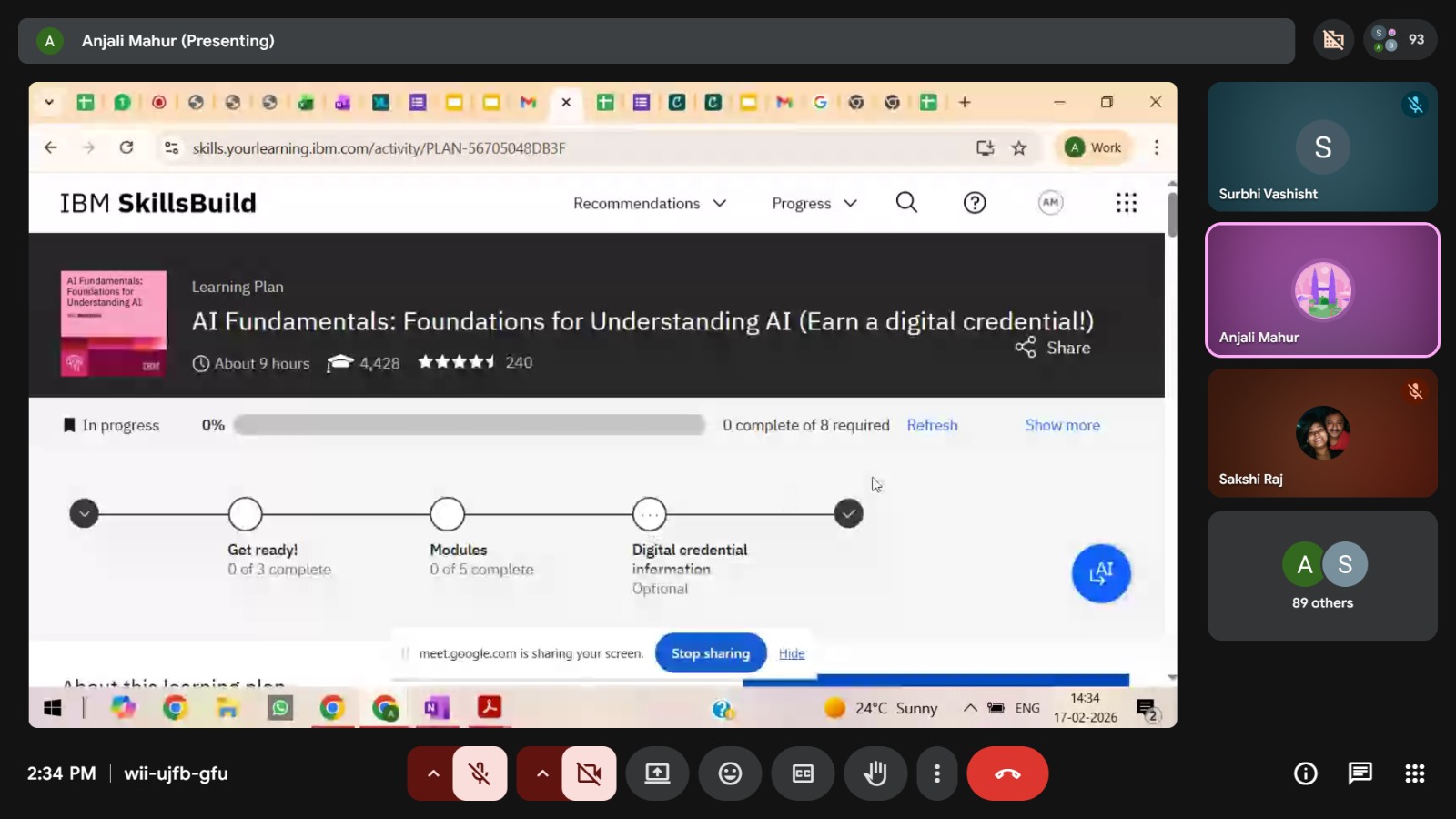
Task: Raise hand in the meeting
Action: 875,773
